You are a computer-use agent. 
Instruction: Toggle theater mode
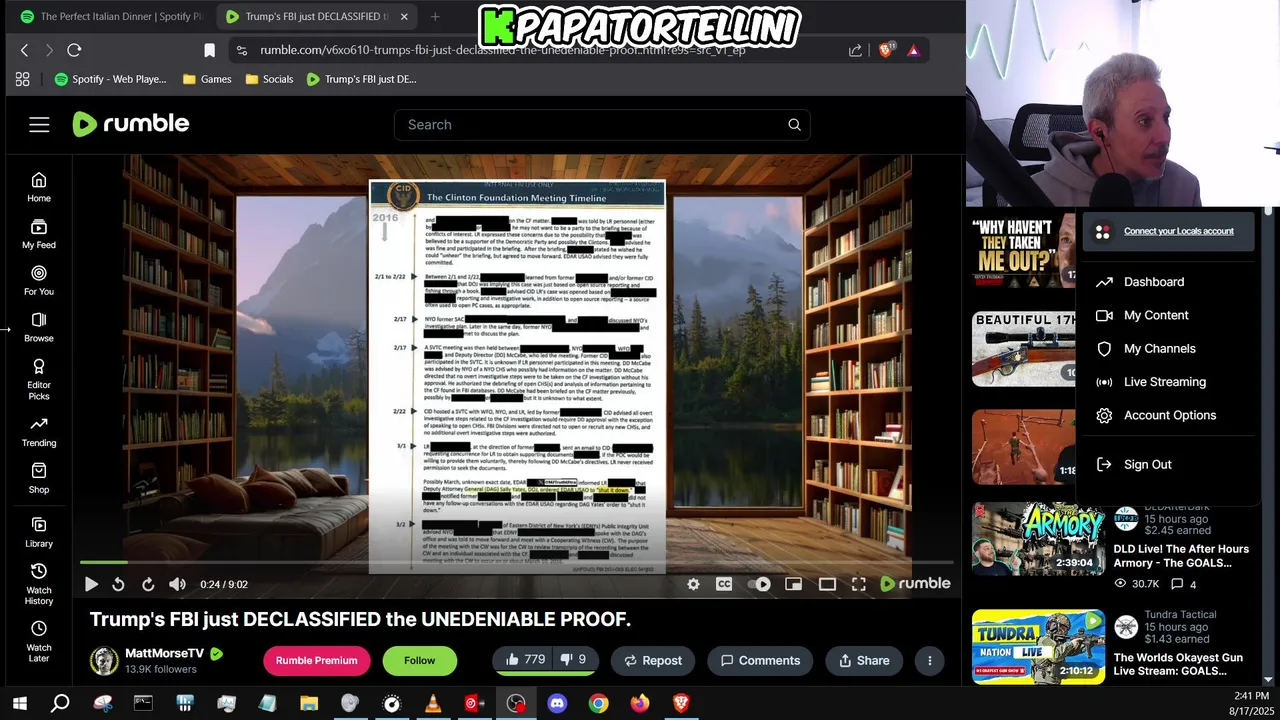(827, 584)
